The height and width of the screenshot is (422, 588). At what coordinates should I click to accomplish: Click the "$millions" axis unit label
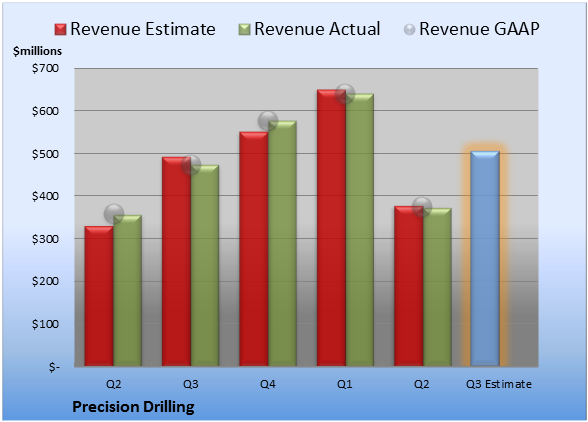coord(37,51)
